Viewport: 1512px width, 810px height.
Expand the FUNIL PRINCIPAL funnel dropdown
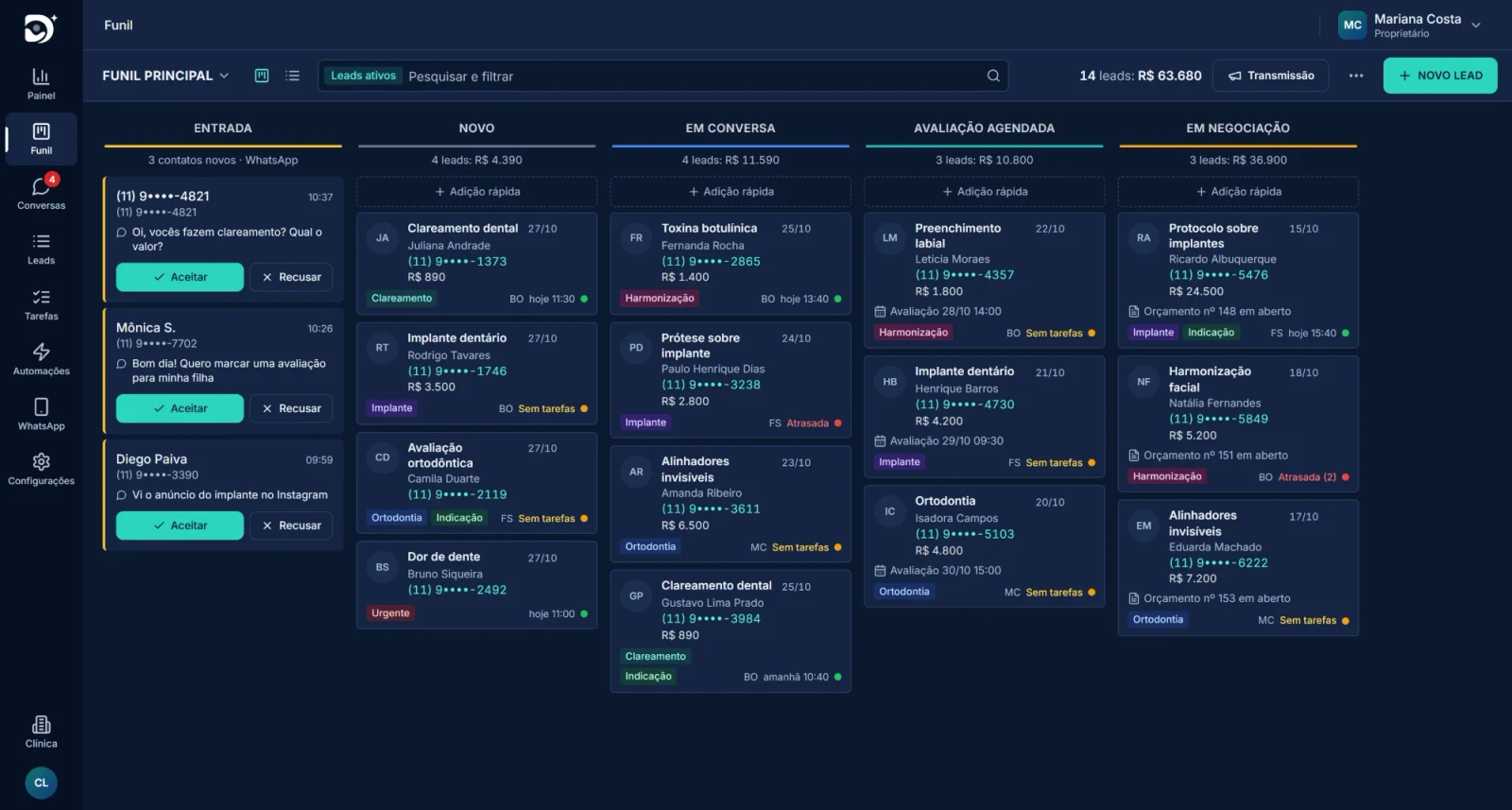click(165, 76)
